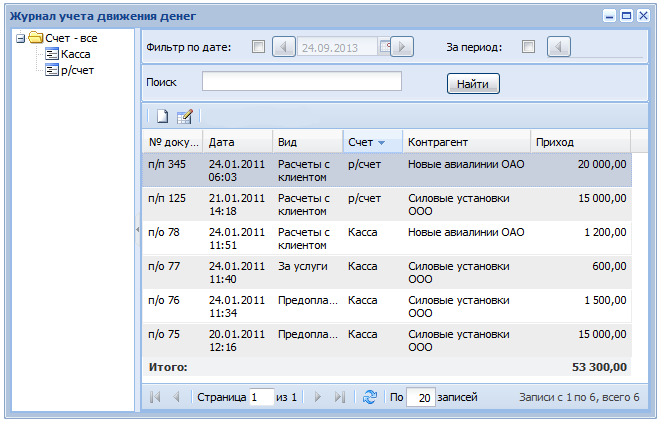
Task: Open the Счет column sort dropdown arrow
Action: click(381, 143)
